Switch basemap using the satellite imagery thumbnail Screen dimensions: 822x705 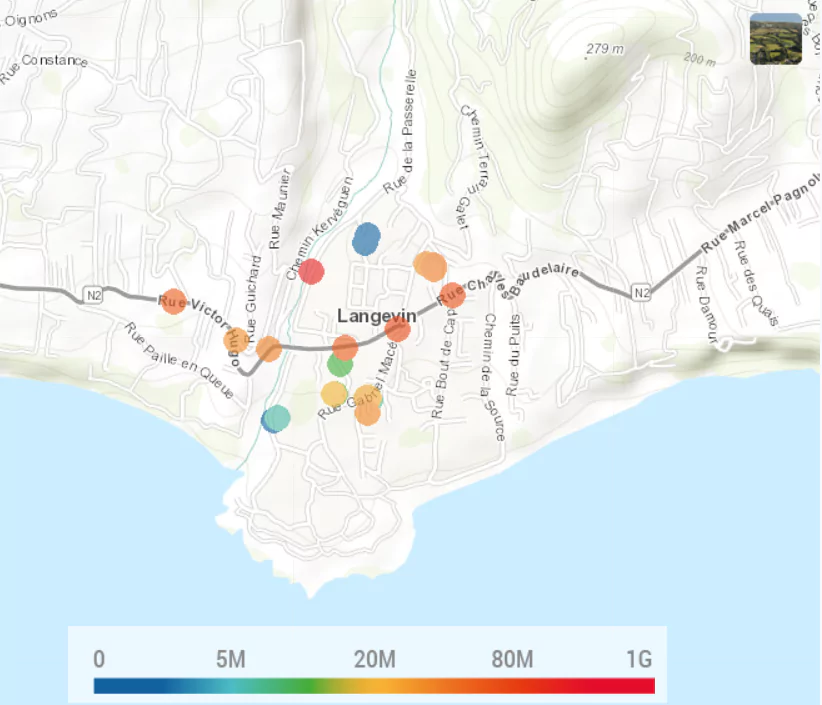(x=775, y=39)
